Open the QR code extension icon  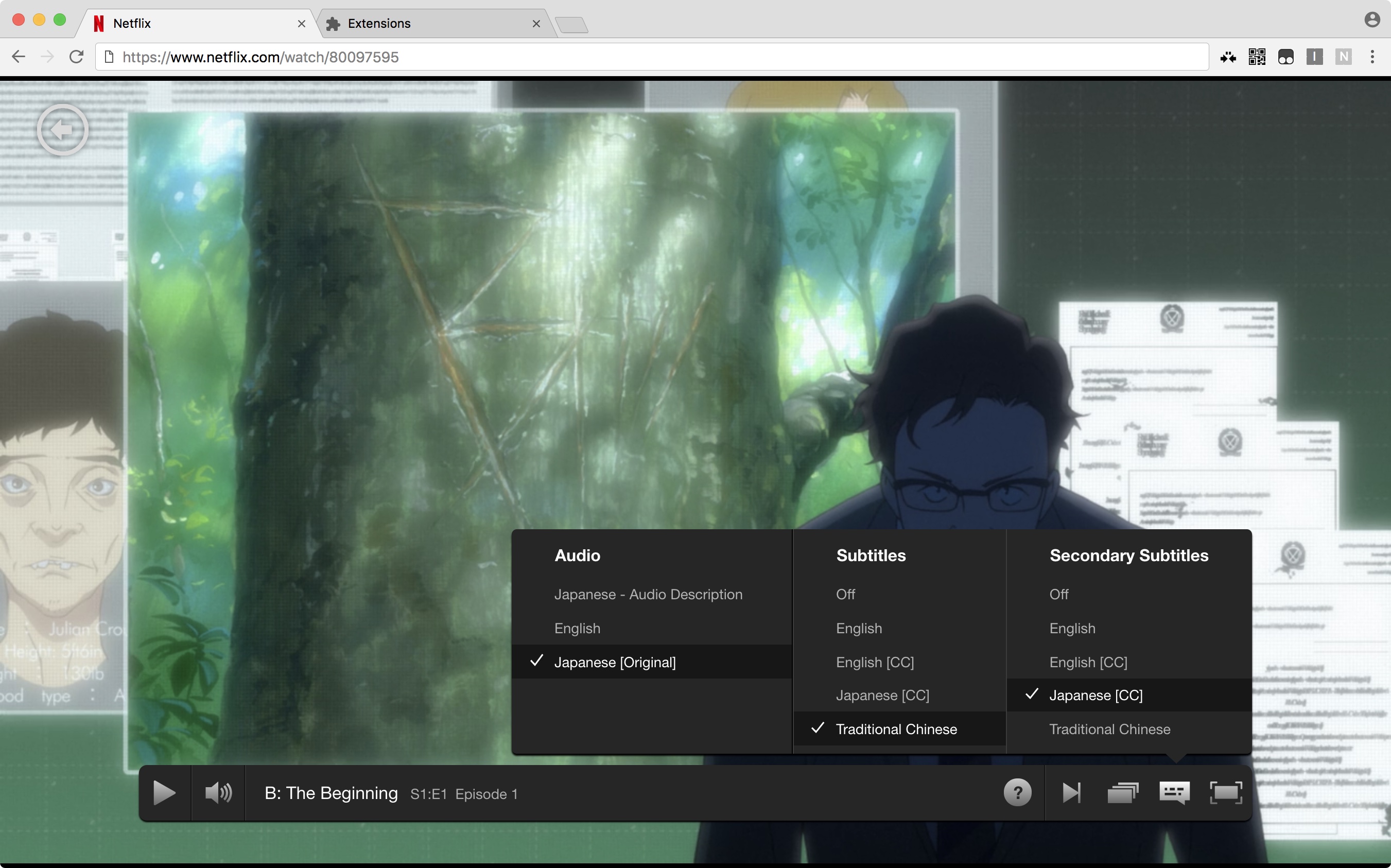pos(1257,57)
